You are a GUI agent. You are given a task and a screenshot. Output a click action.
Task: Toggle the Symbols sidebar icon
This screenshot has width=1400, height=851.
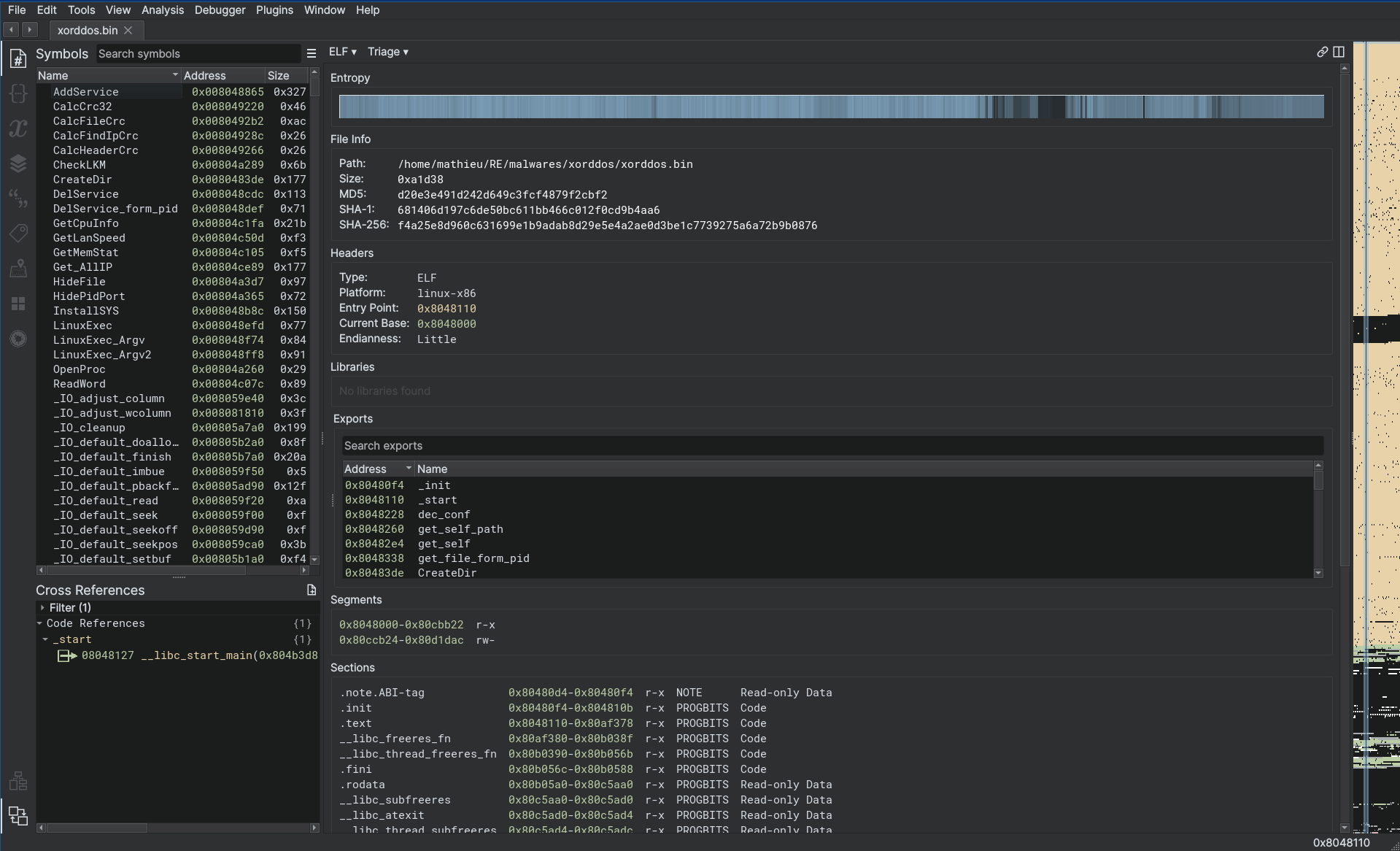tap(18, 58)
